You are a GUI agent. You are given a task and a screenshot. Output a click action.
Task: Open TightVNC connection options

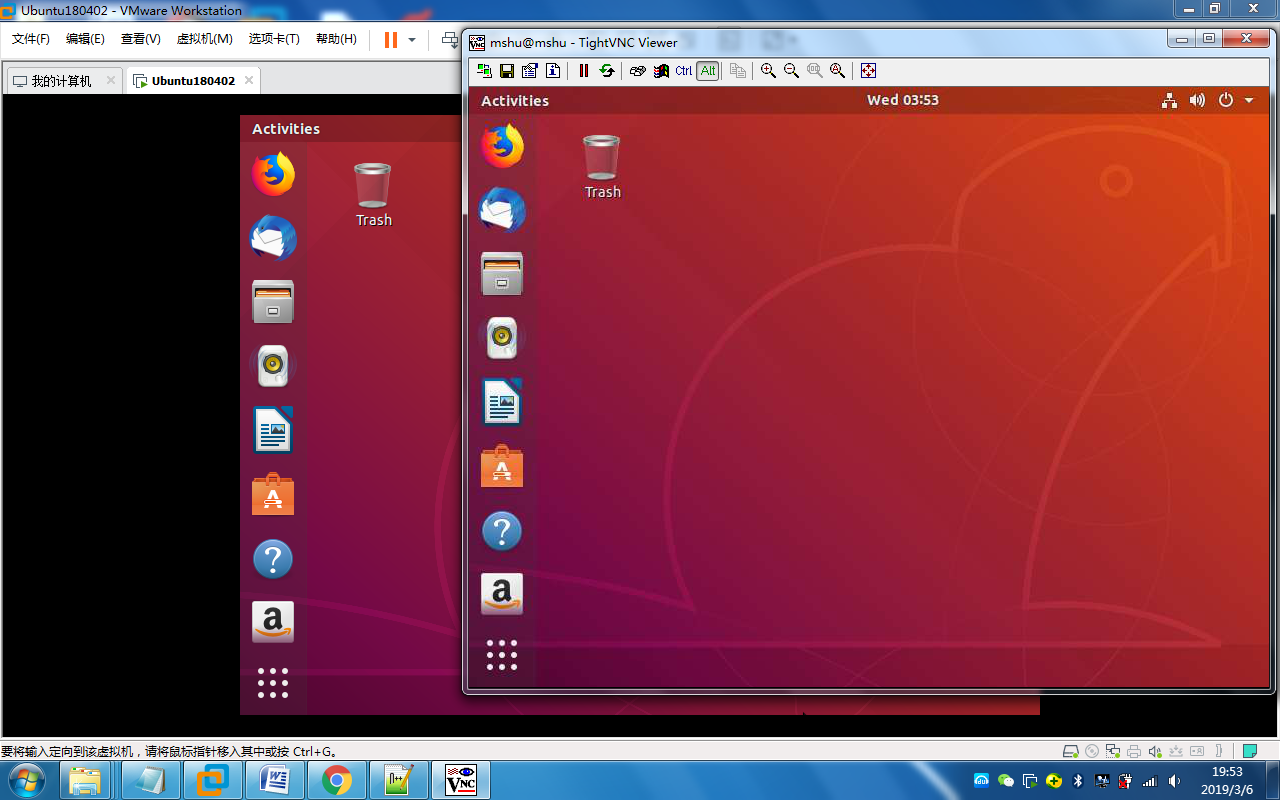(529, 71)
